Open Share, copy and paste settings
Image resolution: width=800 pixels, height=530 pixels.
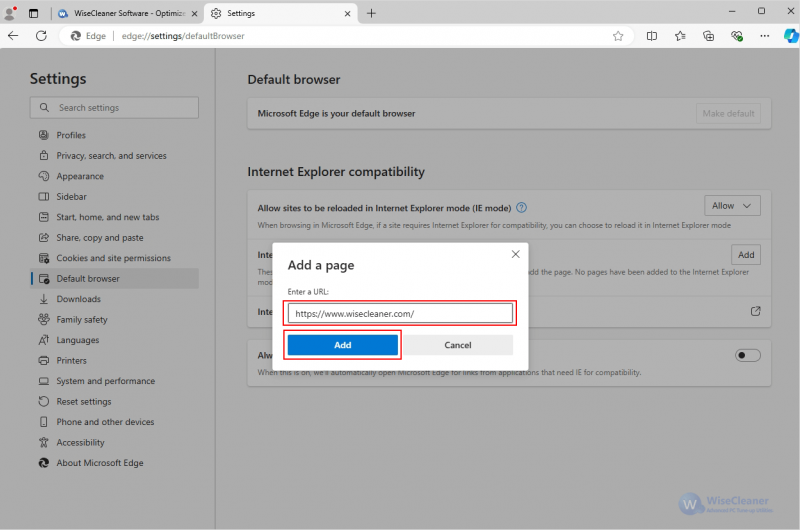pyautogui.click(x=114, y=238)
